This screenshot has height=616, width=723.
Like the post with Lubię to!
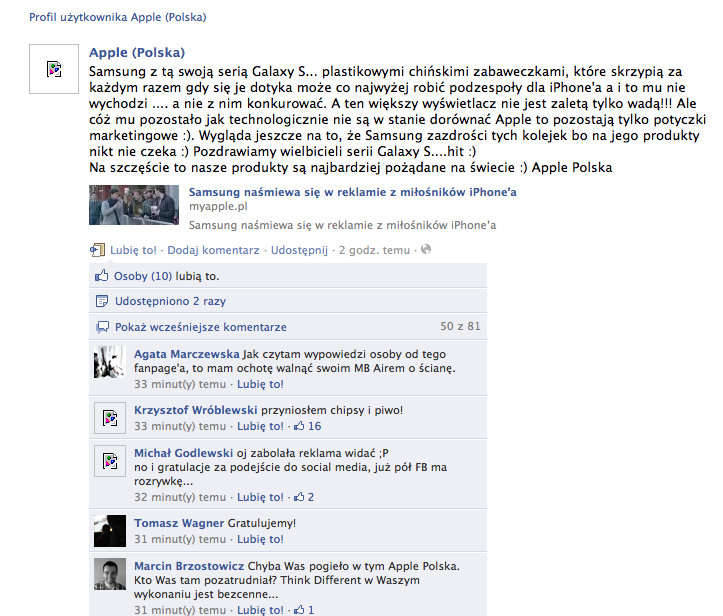coord(133,250)
